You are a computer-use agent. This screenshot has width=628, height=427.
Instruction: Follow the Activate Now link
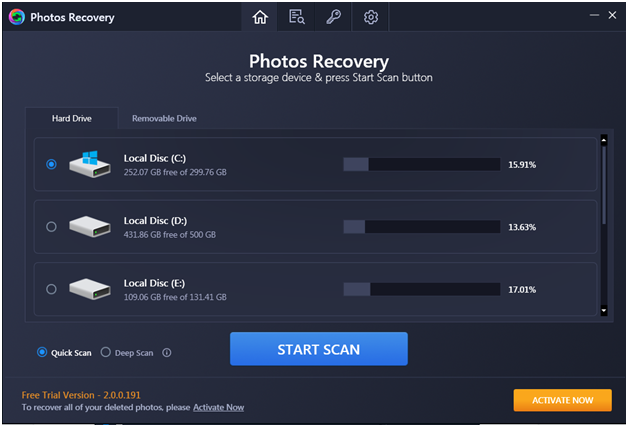(218, 407)
